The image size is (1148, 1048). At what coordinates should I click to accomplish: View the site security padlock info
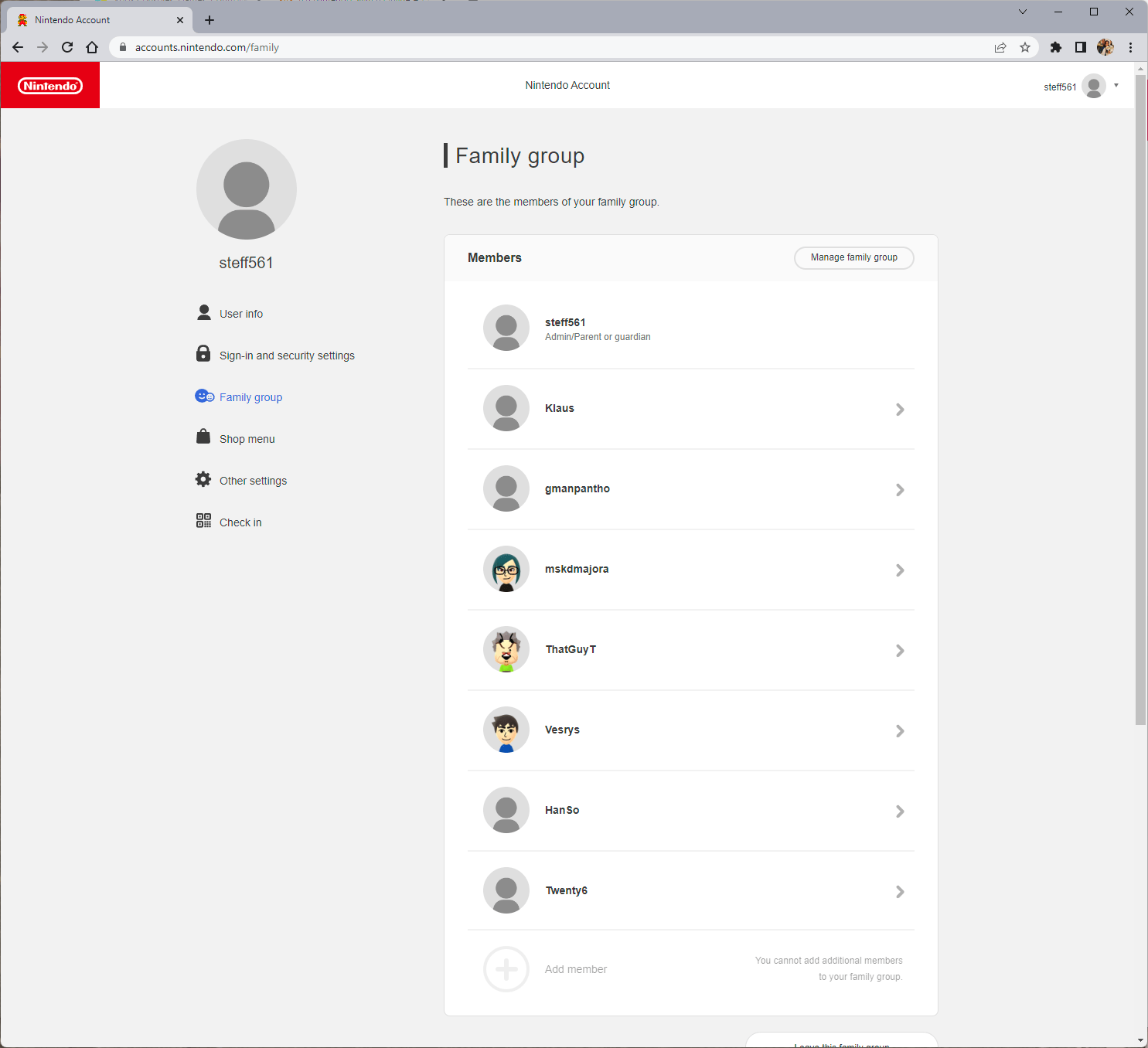point(122,47)
